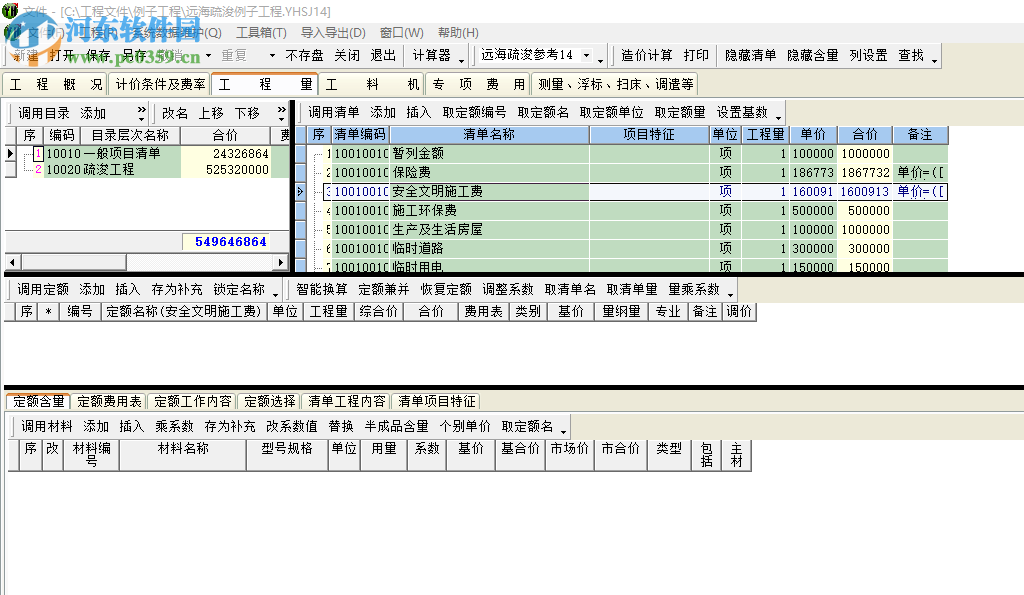Screen dimensions: 1024x595
Task: Expand the overflow arrow after 取定额名 in material toolbar
Action: [x=563, y=431]
